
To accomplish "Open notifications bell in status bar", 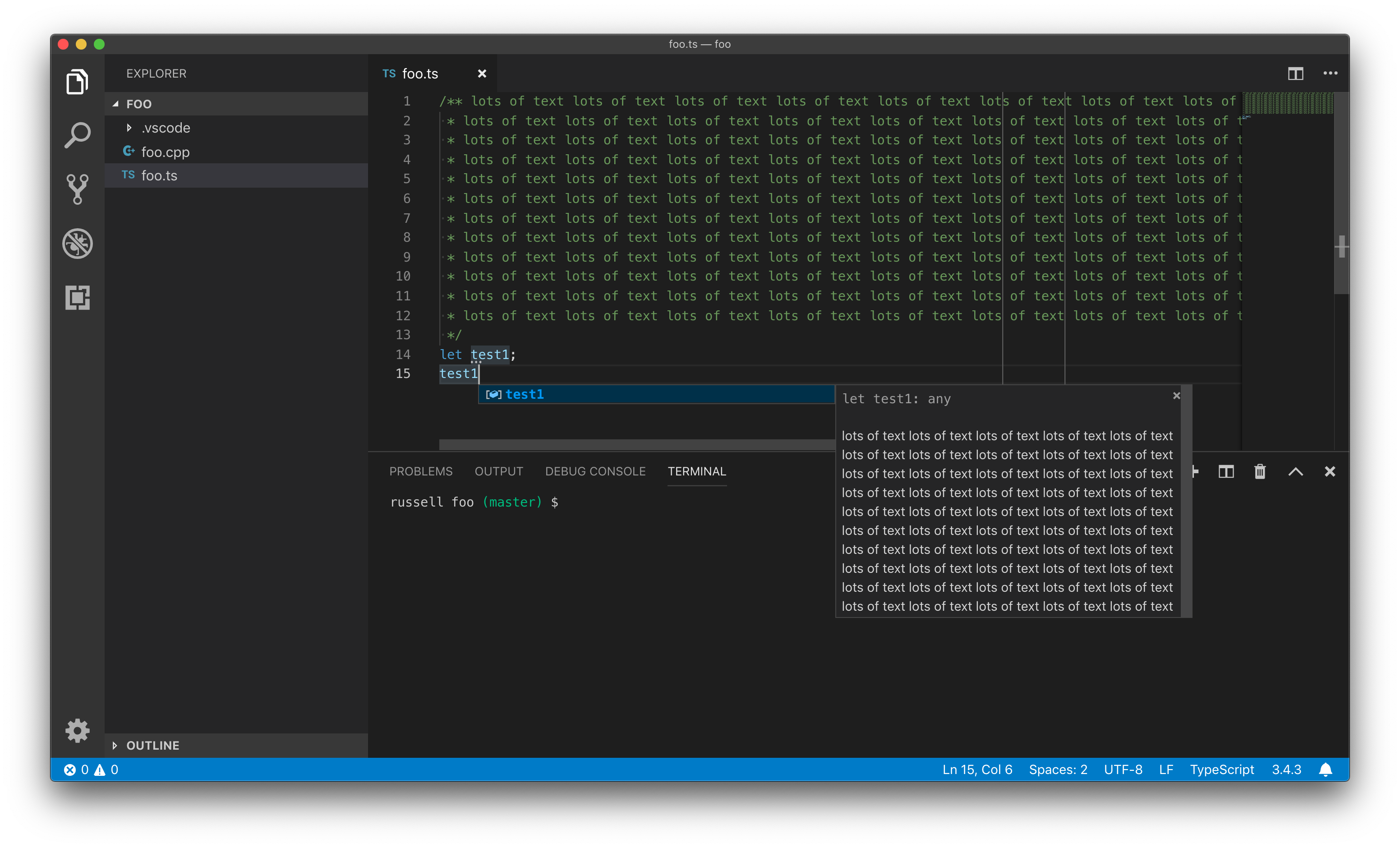I will (1326, 770).
